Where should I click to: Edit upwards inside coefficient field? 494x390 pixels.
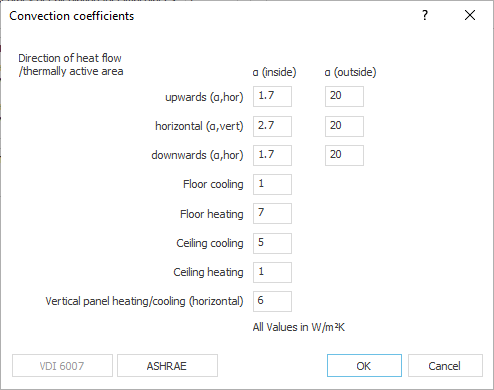272,96
